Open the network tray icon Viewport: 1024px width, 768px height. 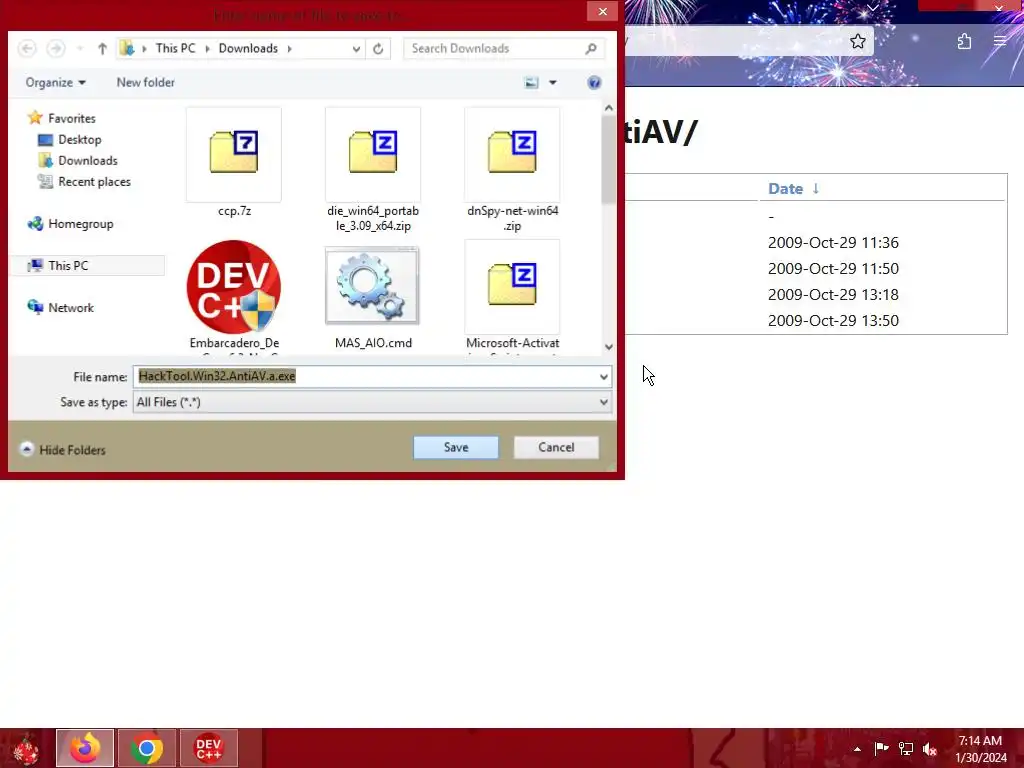point(906,749)
